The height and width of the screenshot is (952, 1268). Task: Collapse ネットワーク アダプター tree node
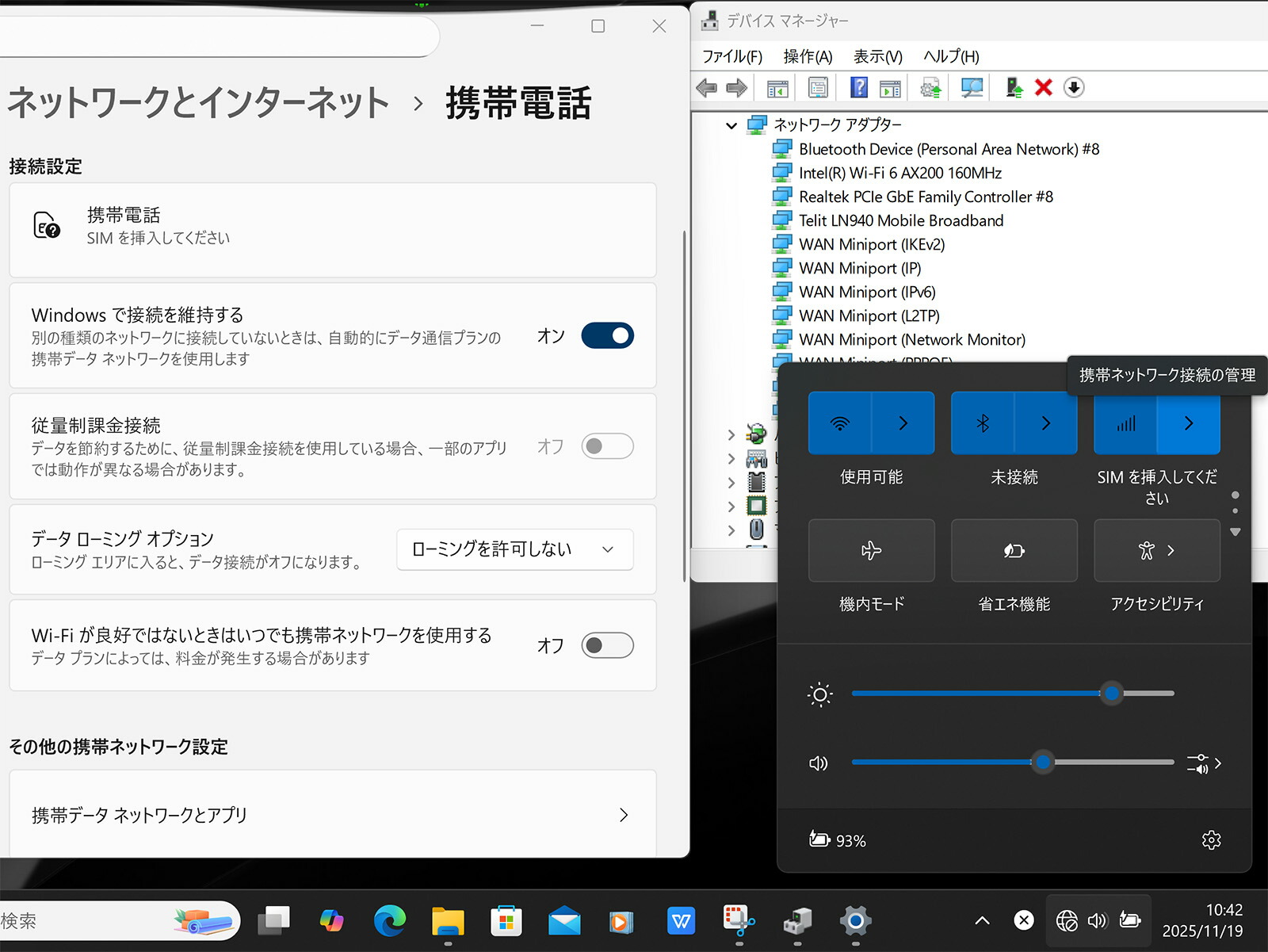[x=731, y=124]
